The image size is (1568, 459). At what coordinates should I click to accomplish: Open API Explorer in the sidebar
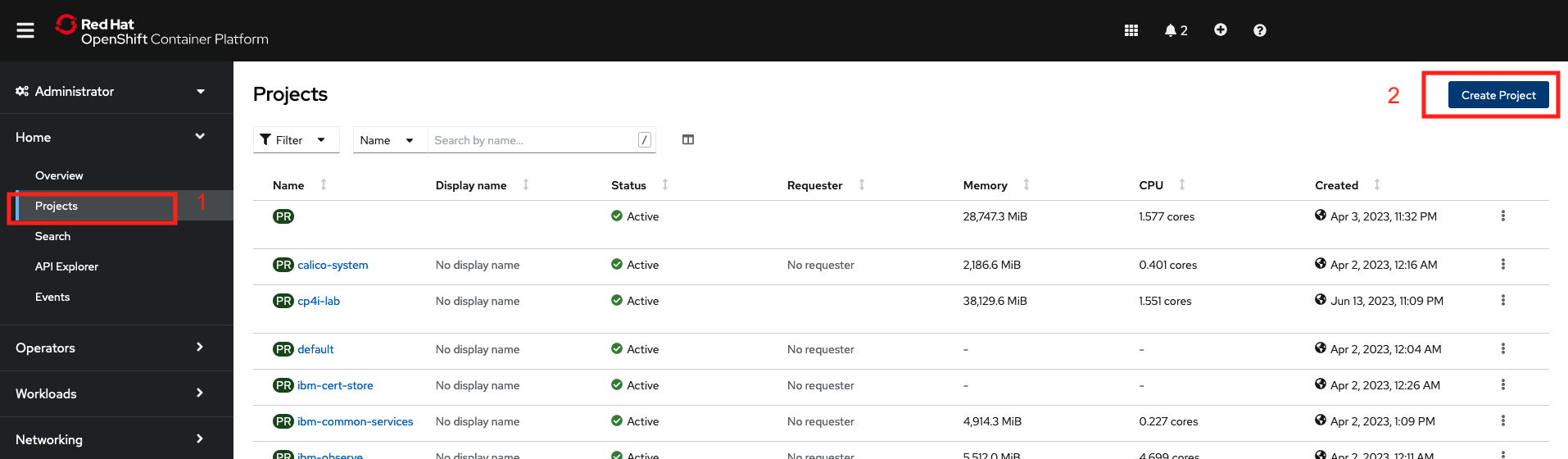tap(66, 266)
